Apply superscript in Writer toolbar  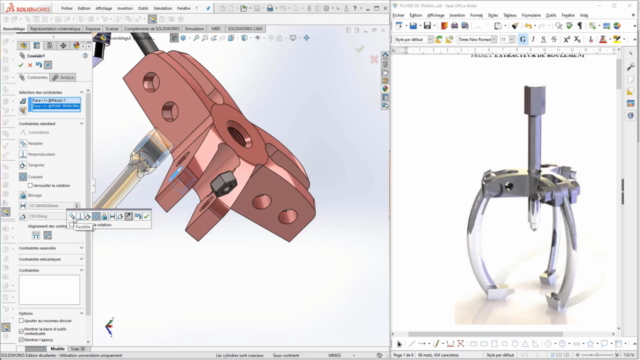point(567,39)
